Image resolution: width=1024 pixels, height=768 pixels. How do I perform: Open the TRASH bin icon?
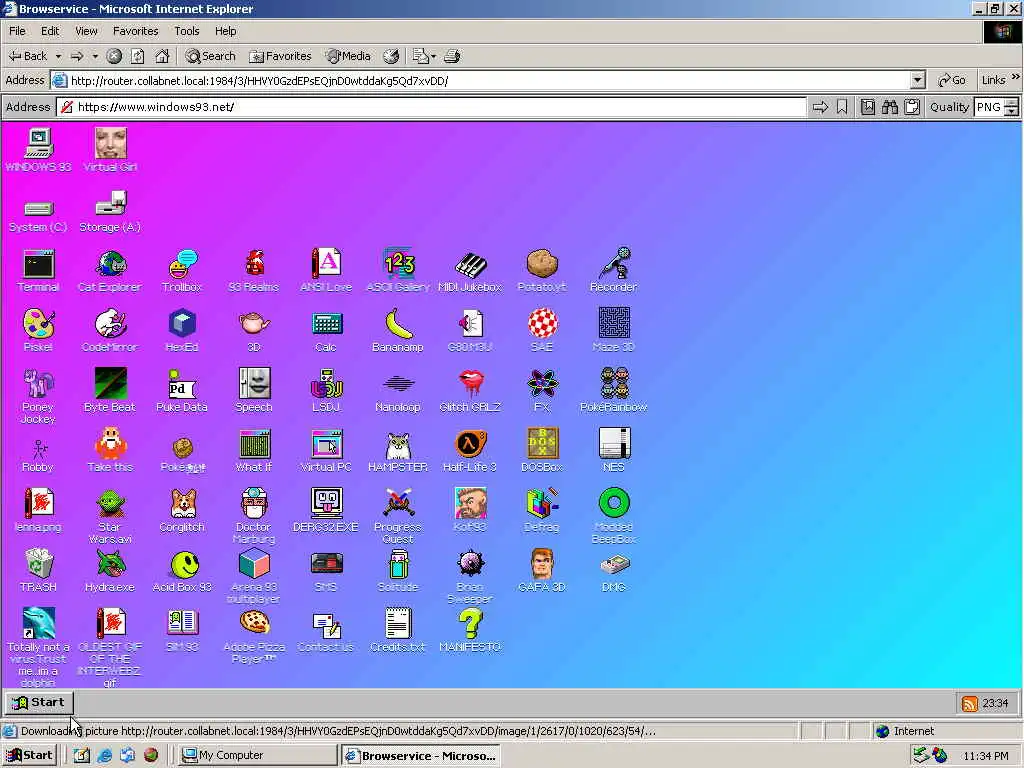[39, 571]
